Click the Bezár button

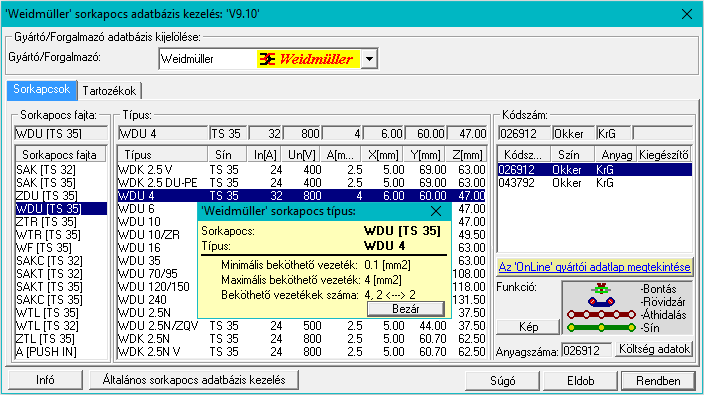click(x=406, y=309)
